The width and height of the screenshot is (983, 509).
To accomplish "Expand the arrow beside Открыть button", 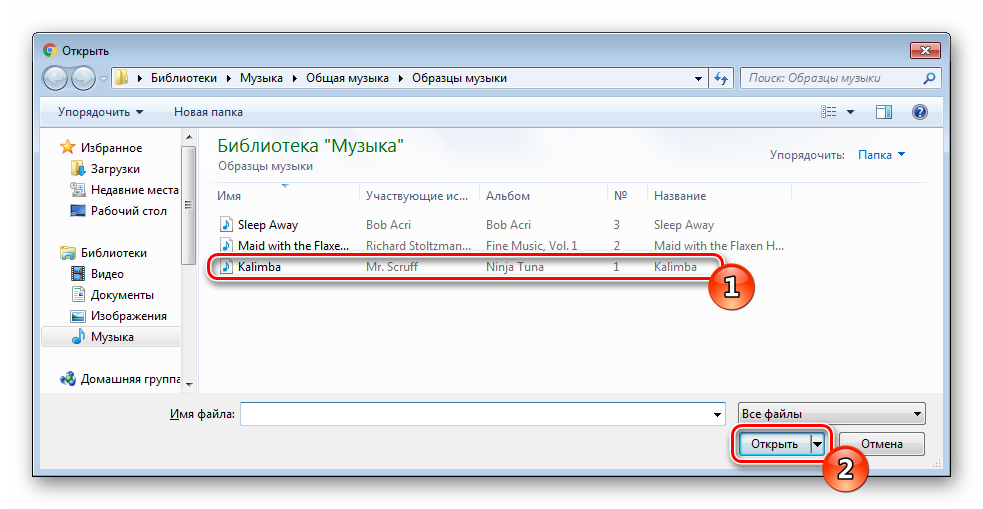I will coord(819,444).
